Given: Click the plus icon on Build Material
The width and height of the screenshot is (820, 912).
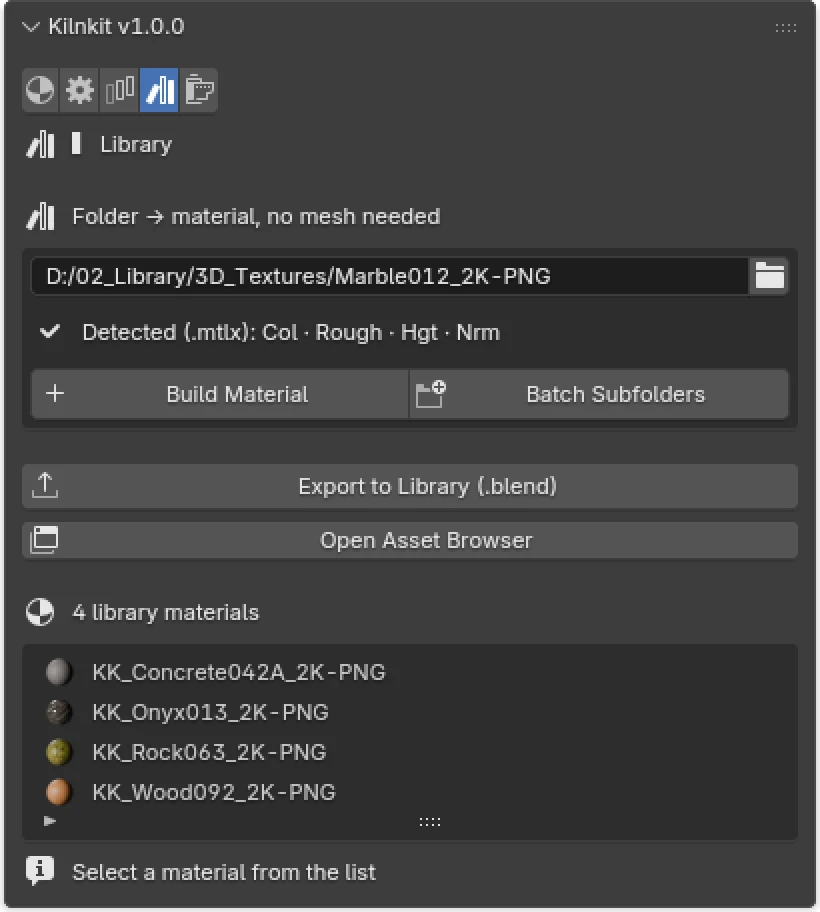Looking at the screenshot, I should pyautogui.click(x=55, y=394).
